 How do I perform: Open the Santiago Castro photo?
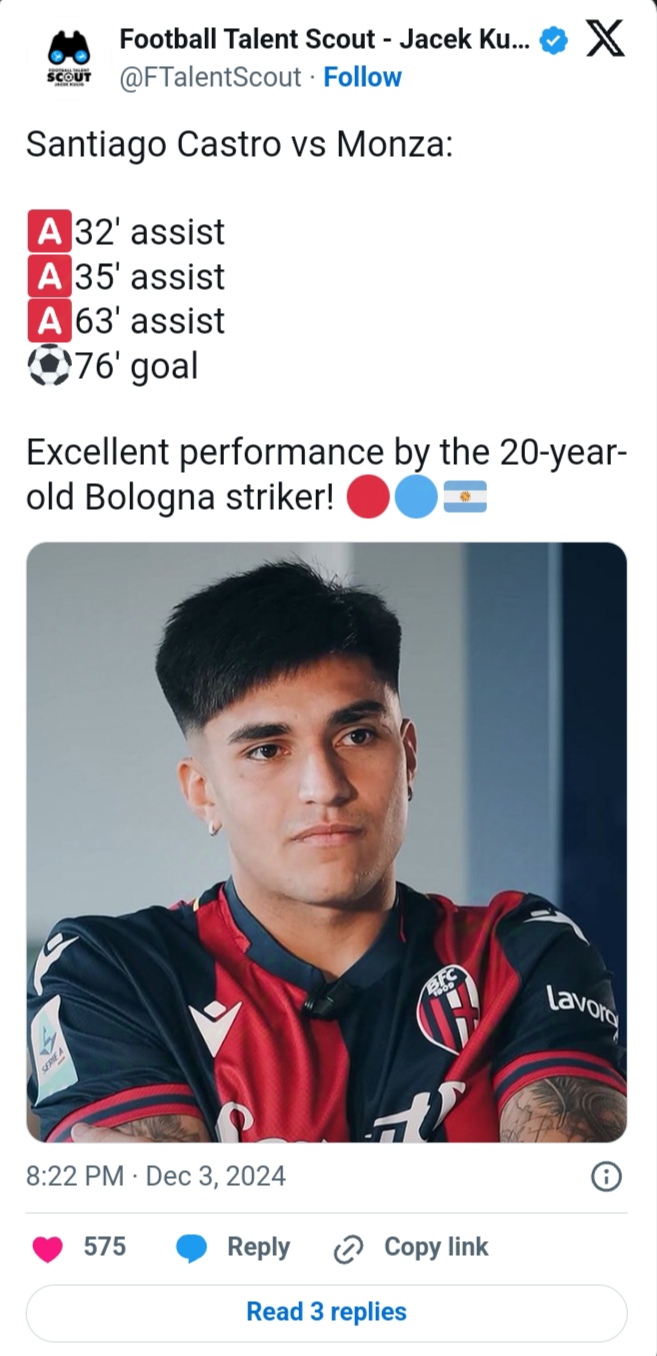pyautogui.click(x=327, y=842)
